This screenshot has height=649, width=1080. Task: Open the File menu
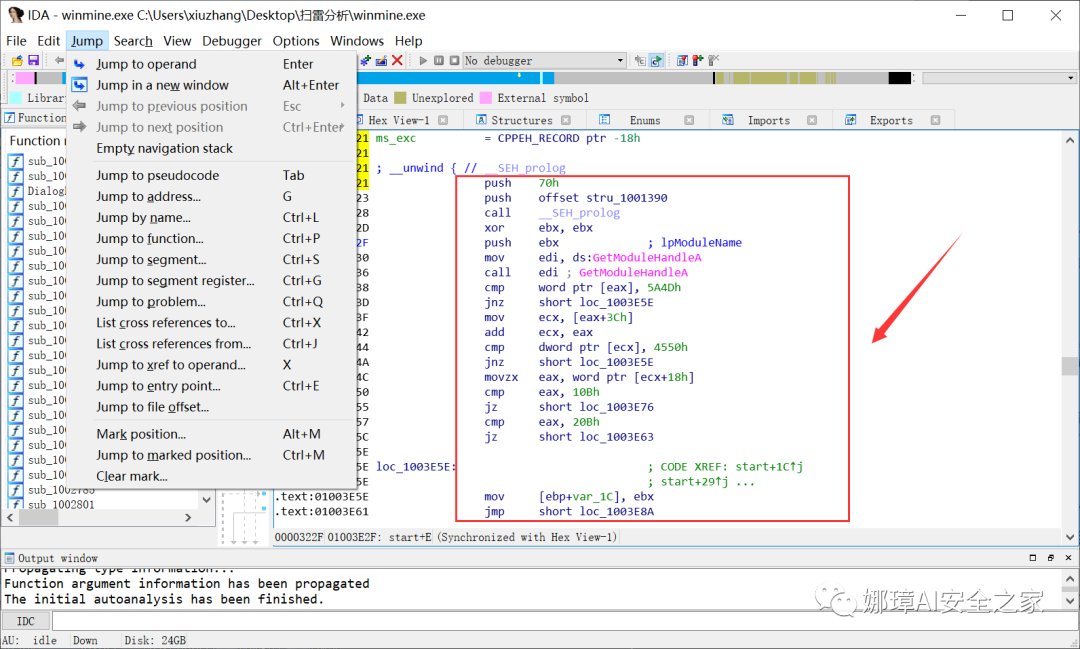16,41
